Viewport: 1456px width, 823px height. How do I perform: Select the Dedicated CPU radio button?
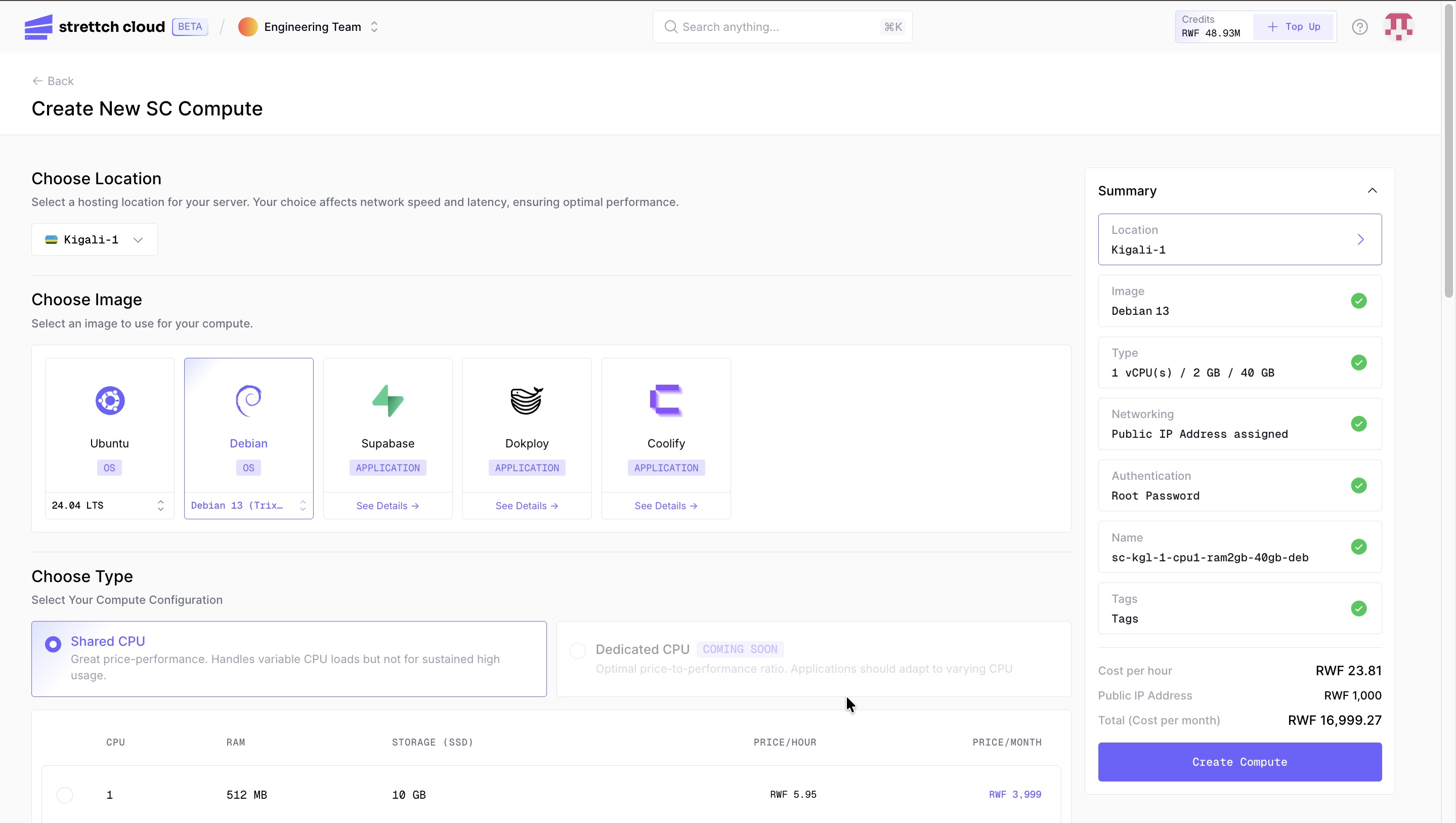click(x=578, y=650)
